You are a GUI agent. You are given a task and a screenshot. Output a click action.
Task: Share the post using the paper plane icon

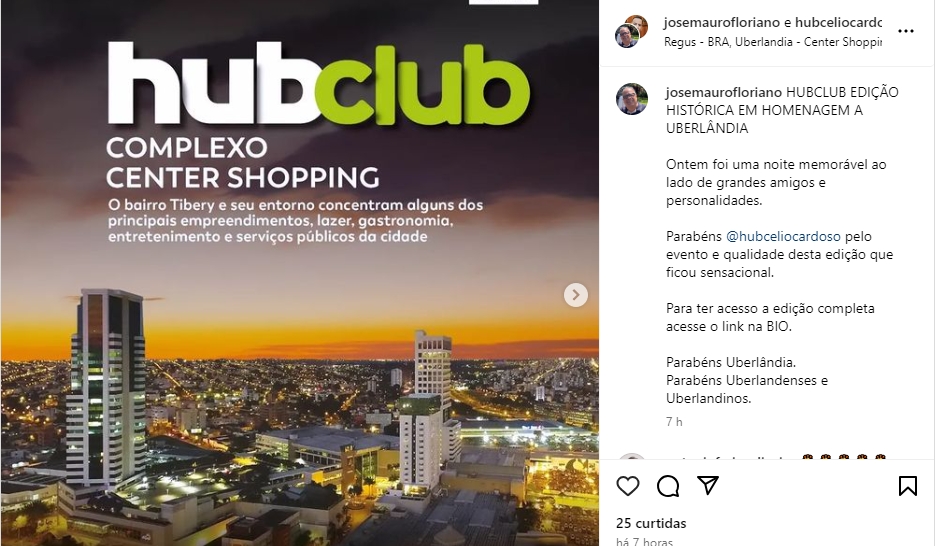tap(708, 485)
